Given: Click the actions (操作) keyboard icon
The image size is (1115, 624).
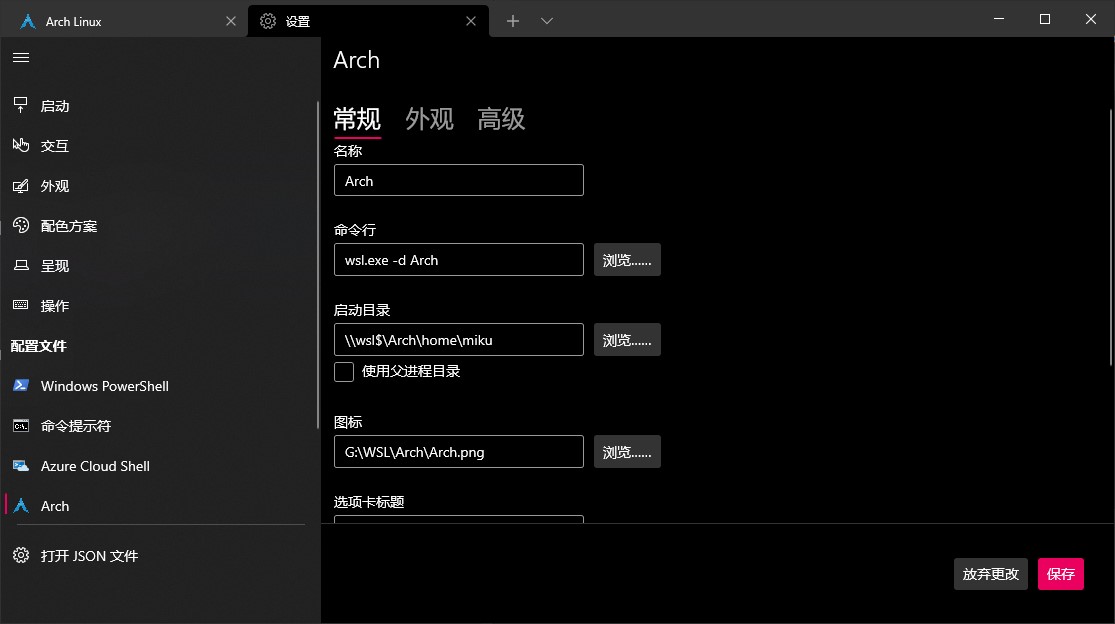Looking at the screenshot, I should point(21,305).
